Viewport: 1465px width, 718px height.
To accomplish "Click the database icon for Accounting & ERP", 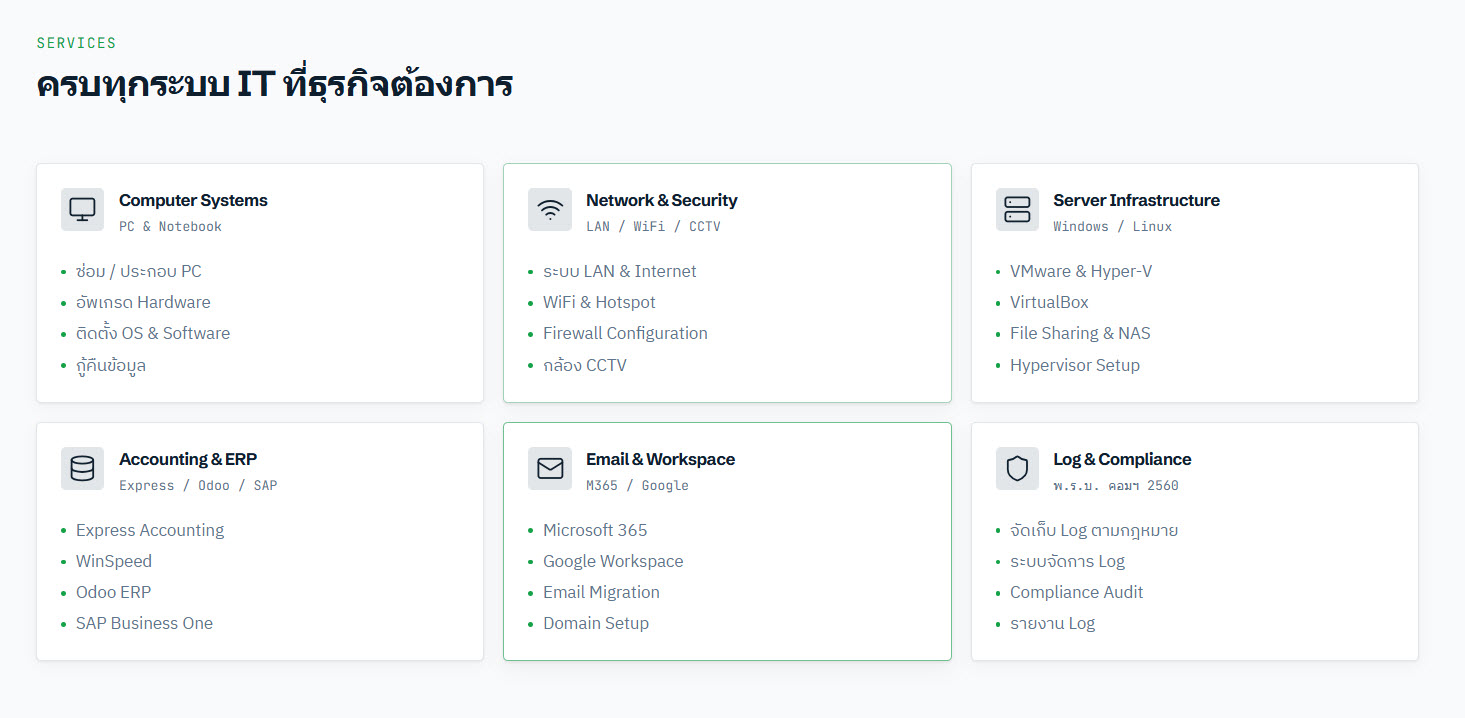I will click(82, 469).
